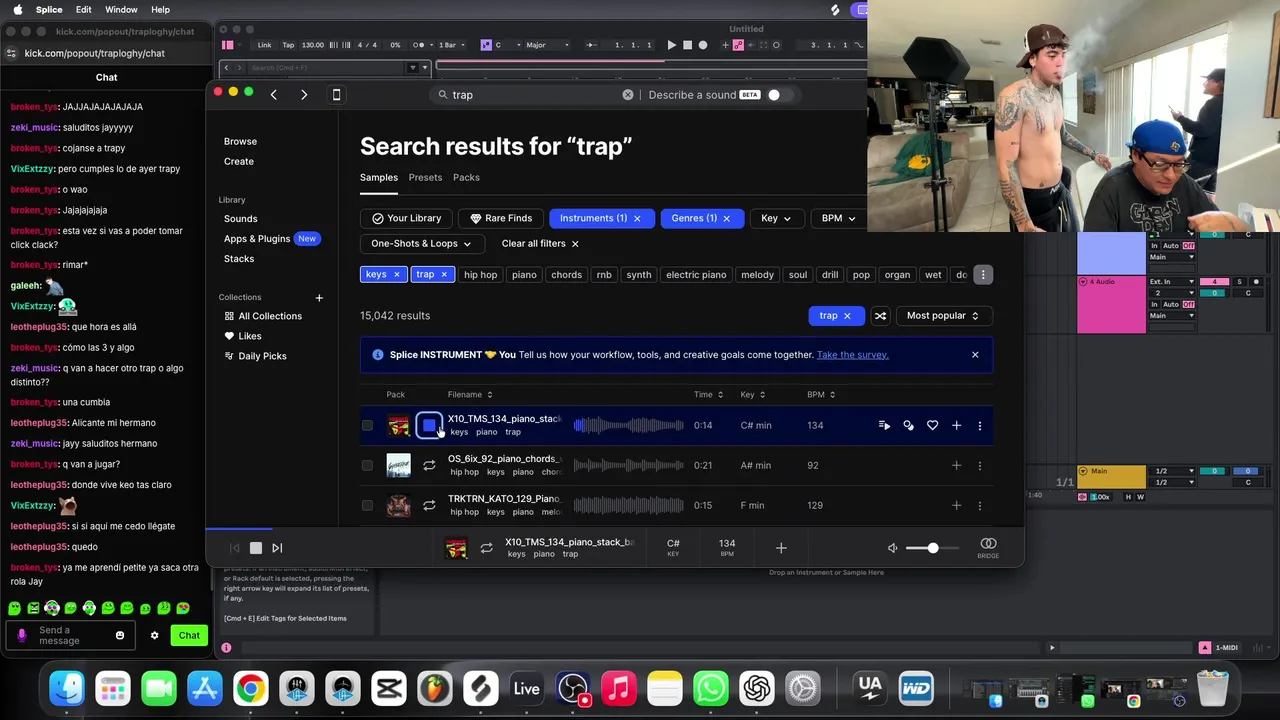This screenshot has width=1280, height=720.
Task: Remove the keys tag filter
Action: click(396, 275)
